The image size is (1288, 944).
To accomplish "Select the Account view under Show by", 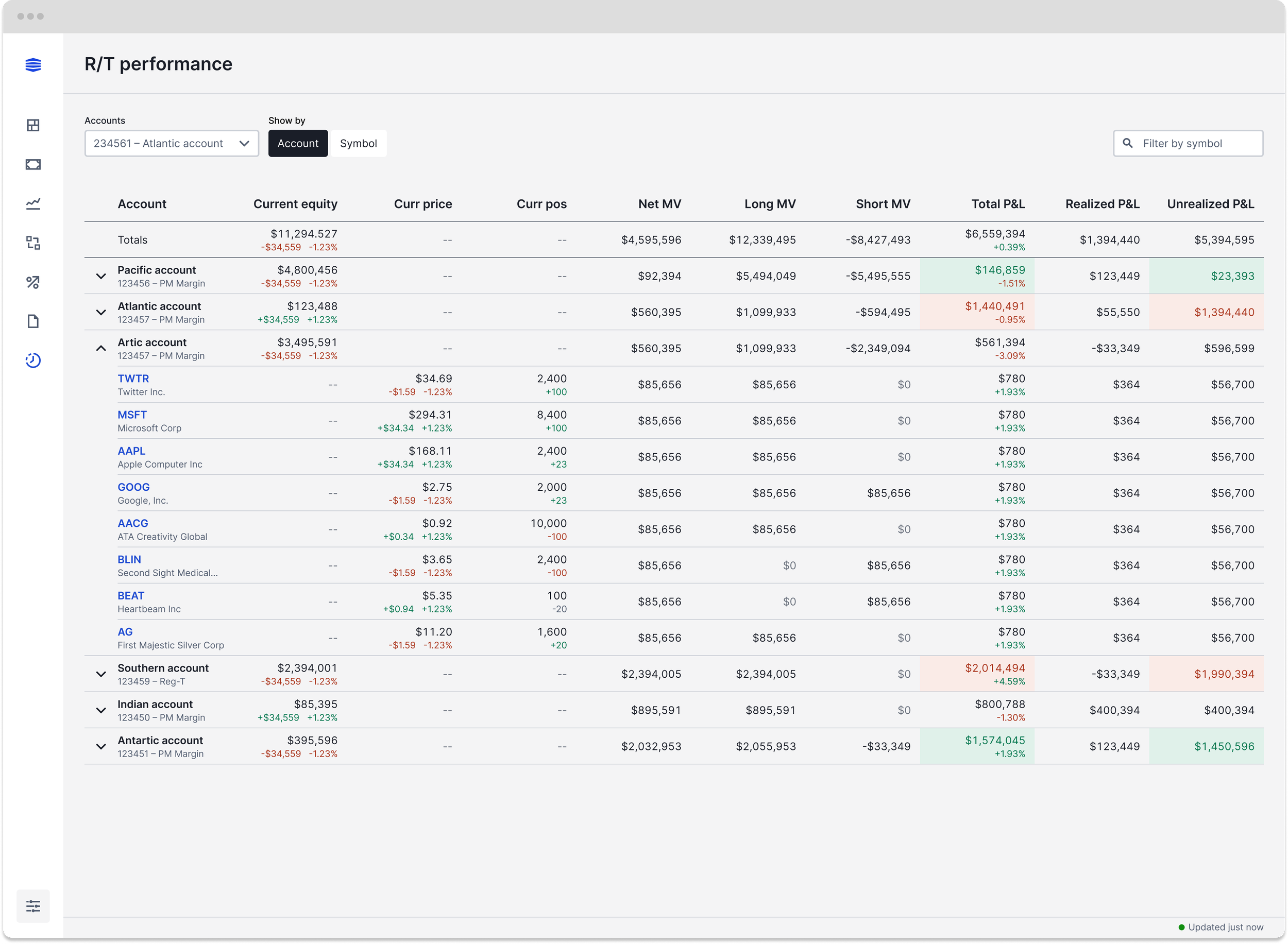I will coord(298,144).
